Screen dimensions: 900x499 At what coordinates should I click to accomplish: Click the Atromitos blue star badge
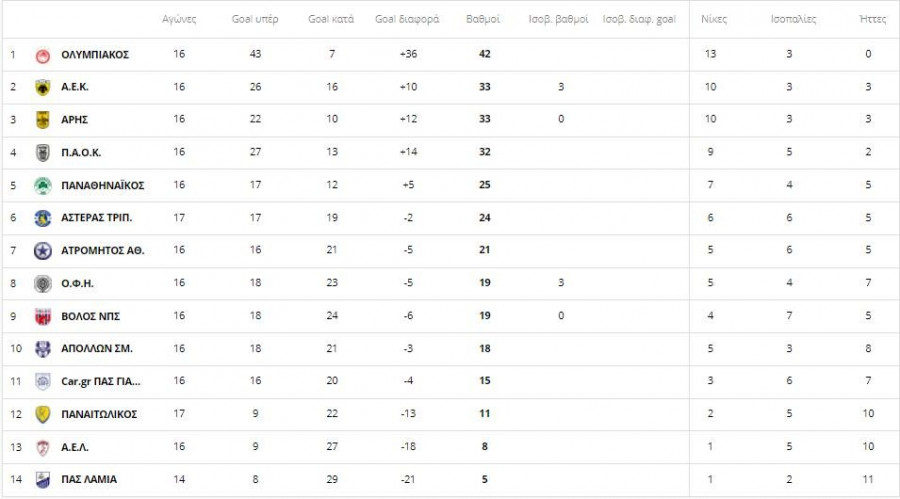tap(42, 251)
